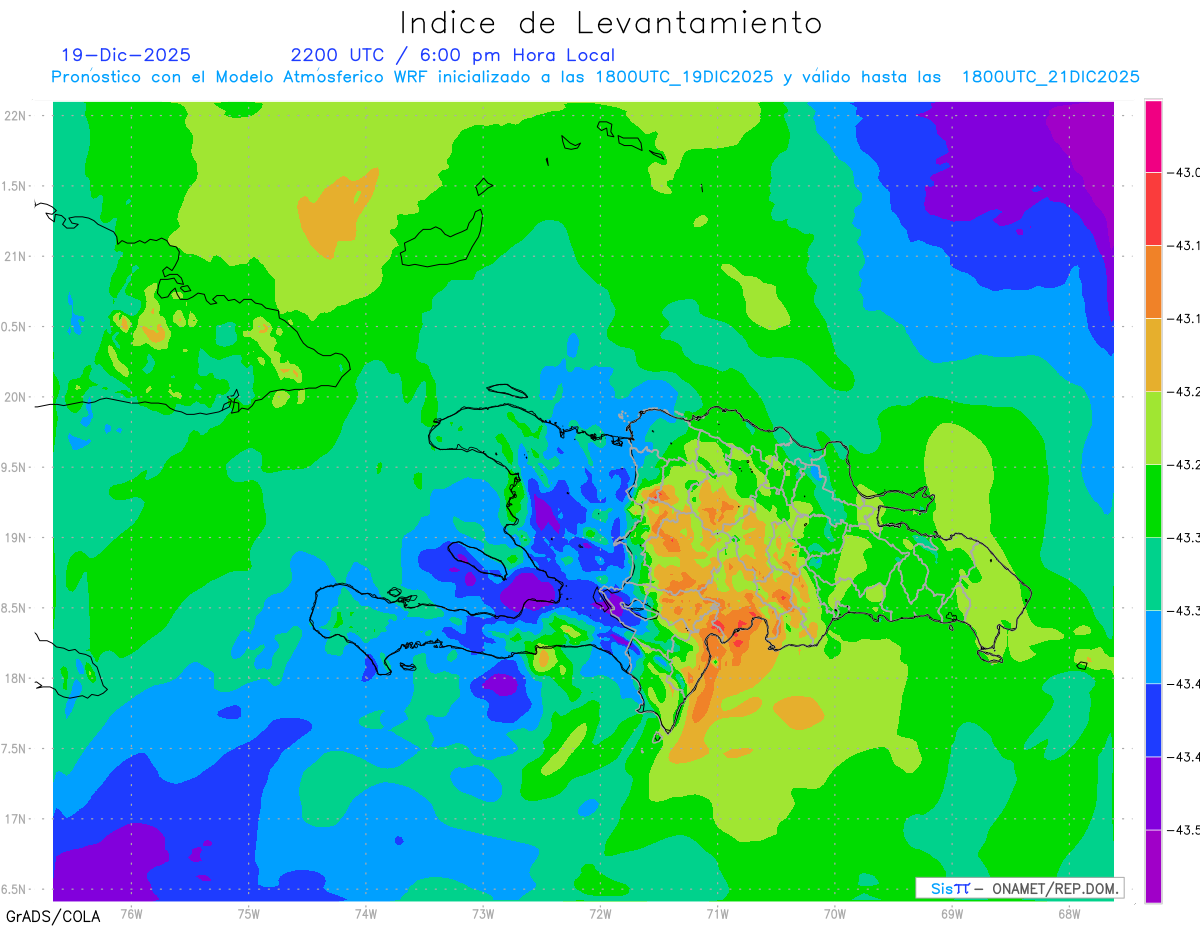
Task: Pick the deep blue color bar segment
Action: [1153, 720]
